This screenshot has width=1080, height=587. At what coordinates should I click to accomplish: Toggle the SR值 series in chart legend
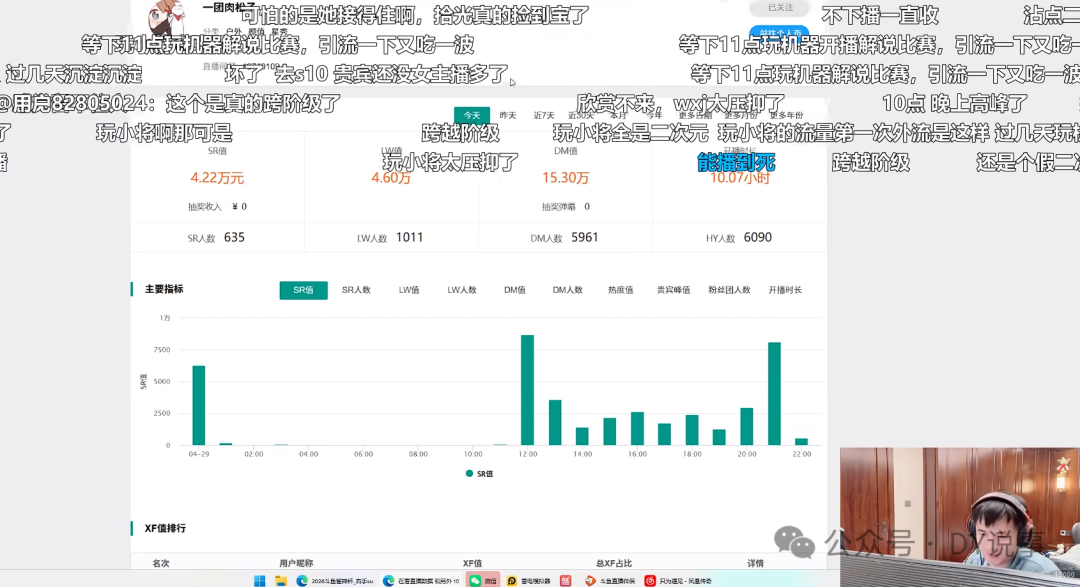pos(479,474)
